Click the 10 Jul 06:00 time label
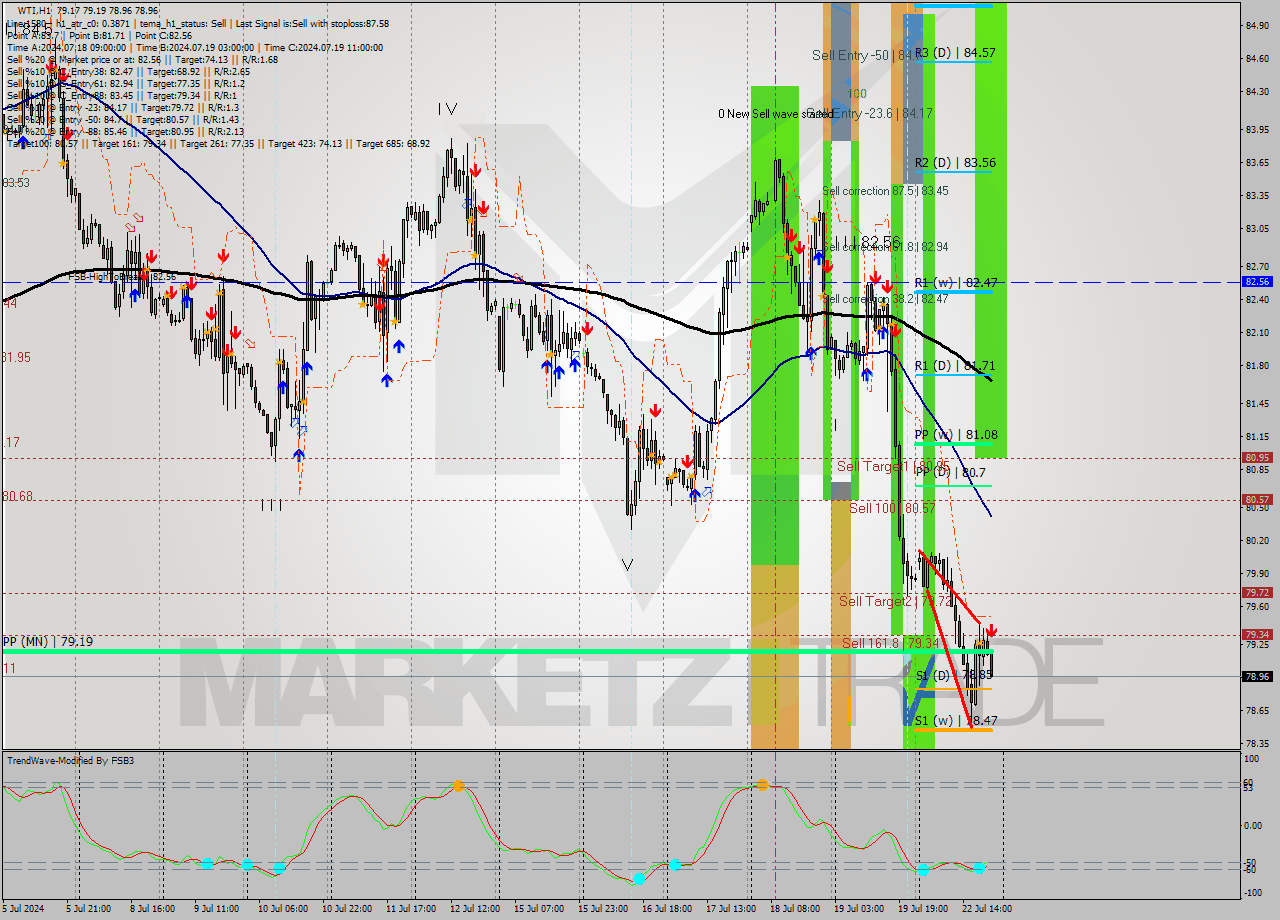This screenshot has width=1280, height=920. coord(282,909)
